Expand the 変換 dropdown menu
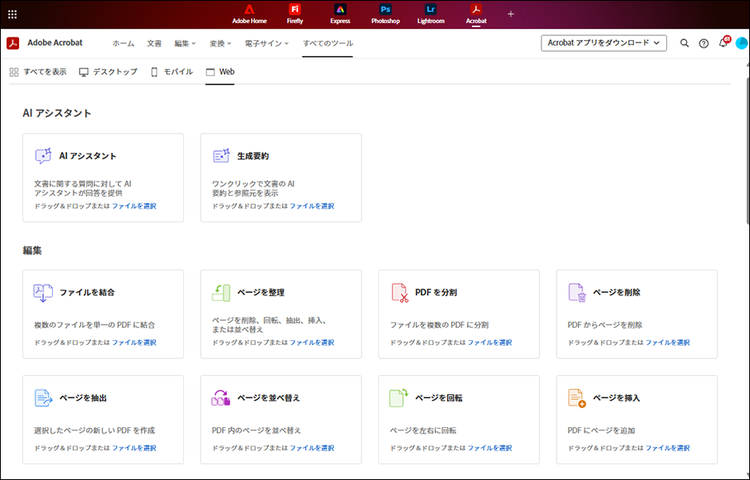This screenshot has height=480, width=750. tap(220, 44)
